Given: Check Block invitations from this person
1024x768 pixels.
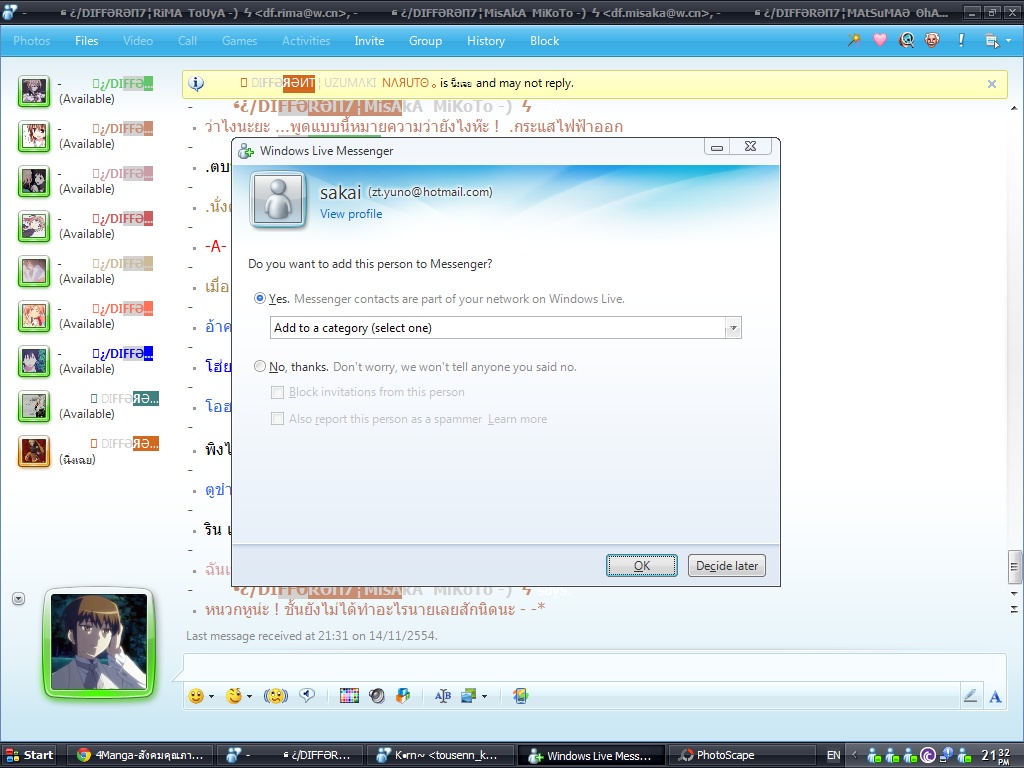Looking at the screenshot, I should click(x=278, y=392).
